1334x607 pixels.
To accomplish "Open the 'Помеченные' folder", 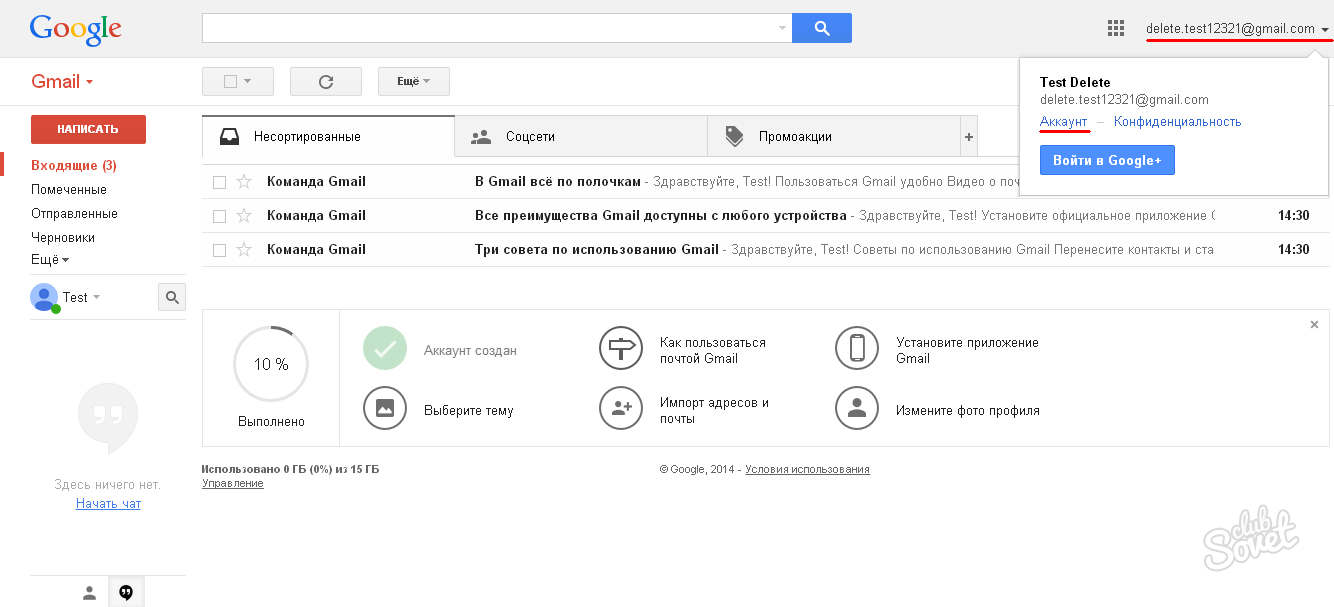I will [x=69, y=190].
